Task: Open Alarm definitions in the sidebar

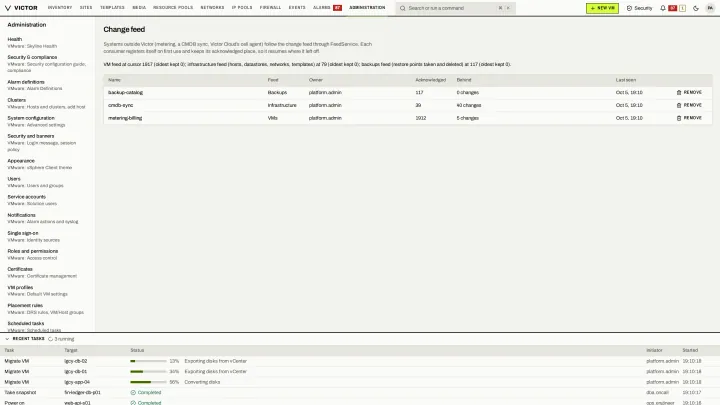Action: (47, 85)
